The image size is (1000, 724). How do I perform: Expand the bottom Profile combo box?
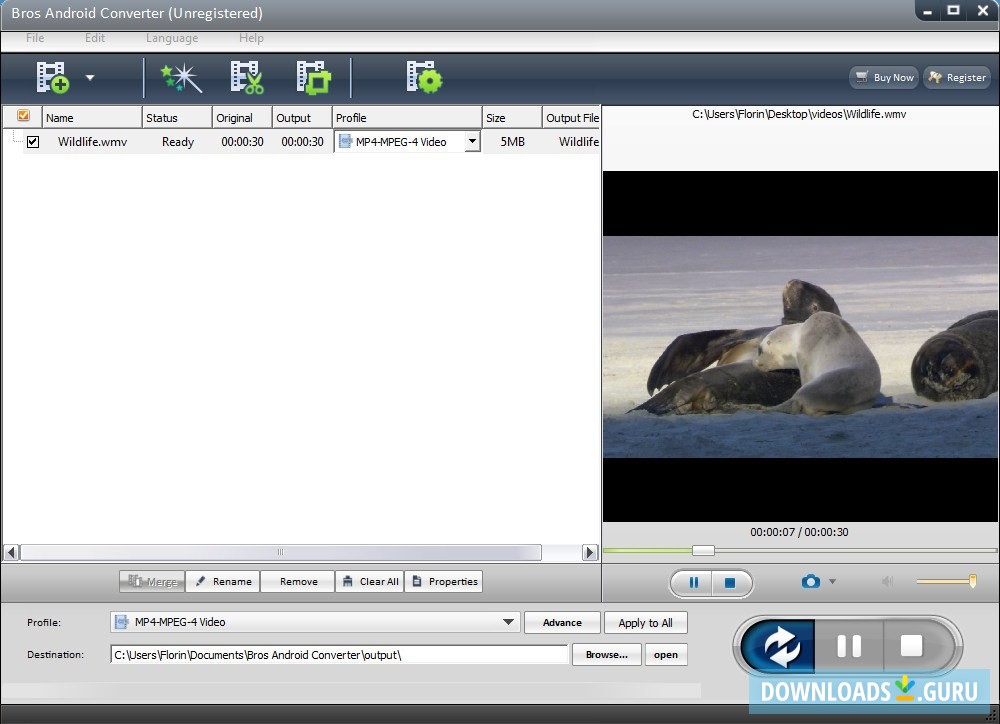click(x=507, y=622)
